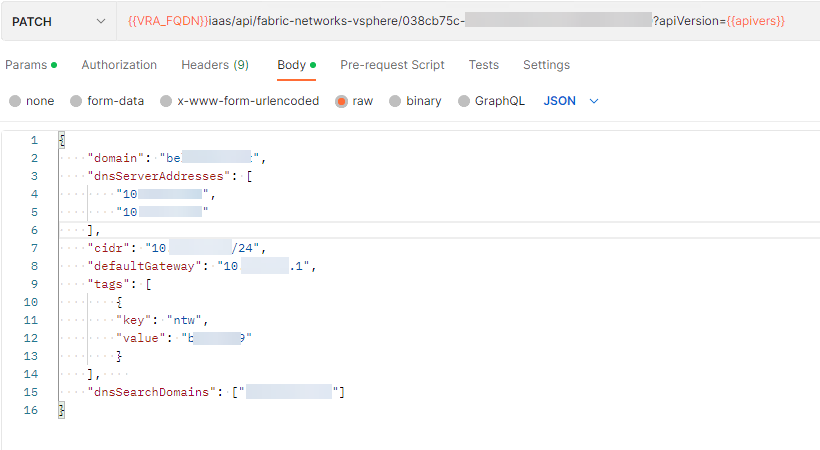Viewport: 820px width, 450px height.
Task: Open the Pre-request Script tab
Action: (392, 65)
